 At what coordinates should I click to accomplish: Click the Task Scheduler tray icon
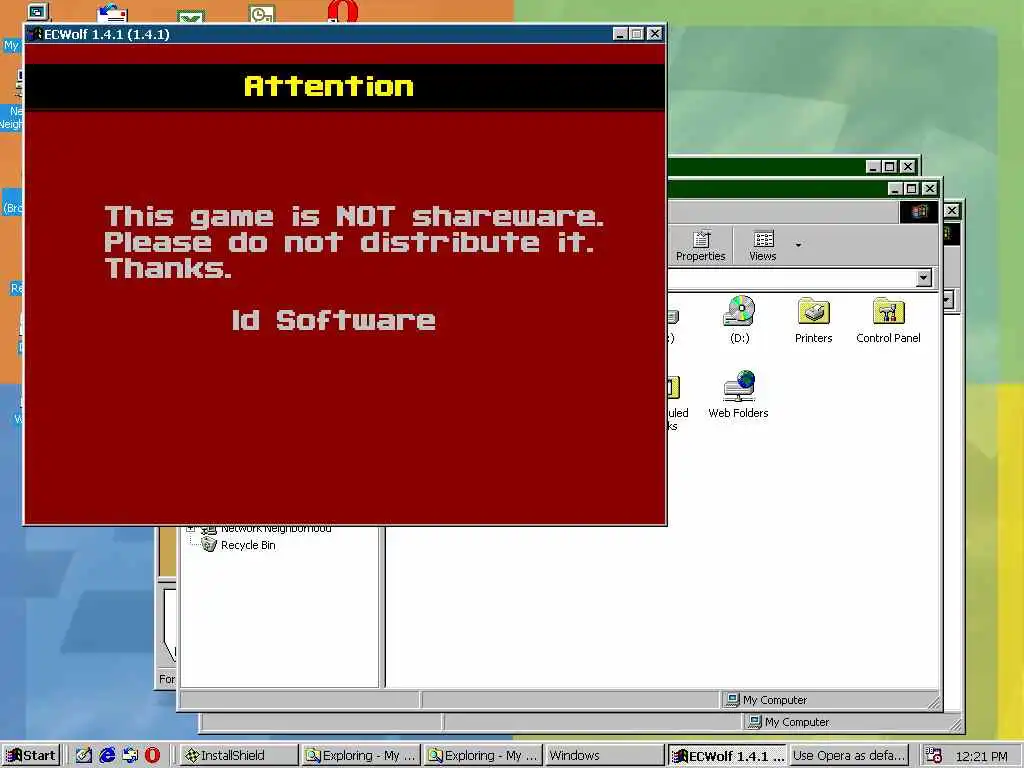[934, 756]
